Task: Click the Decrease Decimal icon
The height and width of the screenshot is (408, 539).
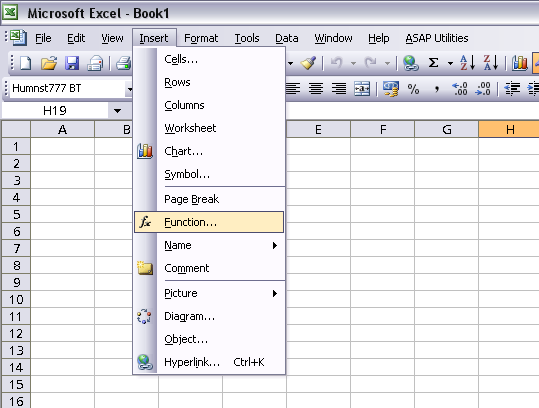Action: [x=483, y=89]
